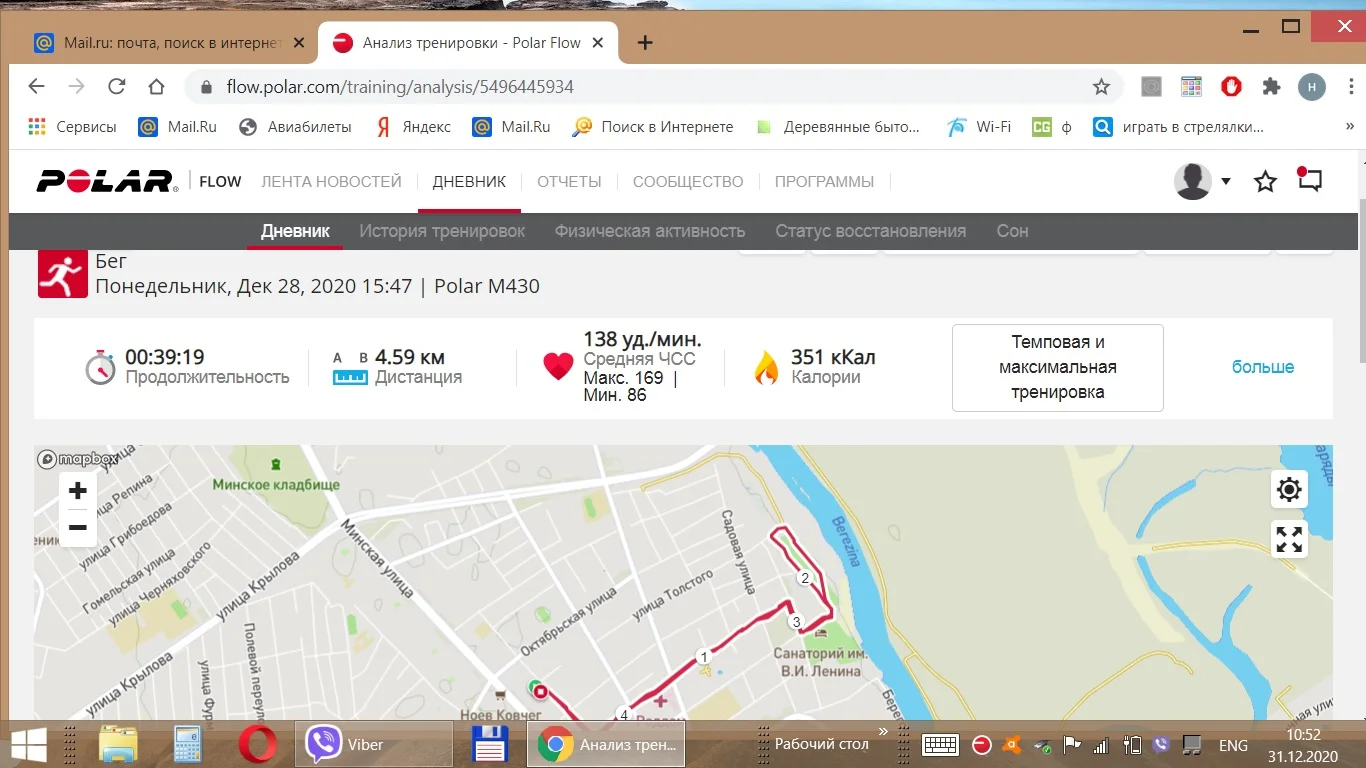Go back to the previous page

37,87
